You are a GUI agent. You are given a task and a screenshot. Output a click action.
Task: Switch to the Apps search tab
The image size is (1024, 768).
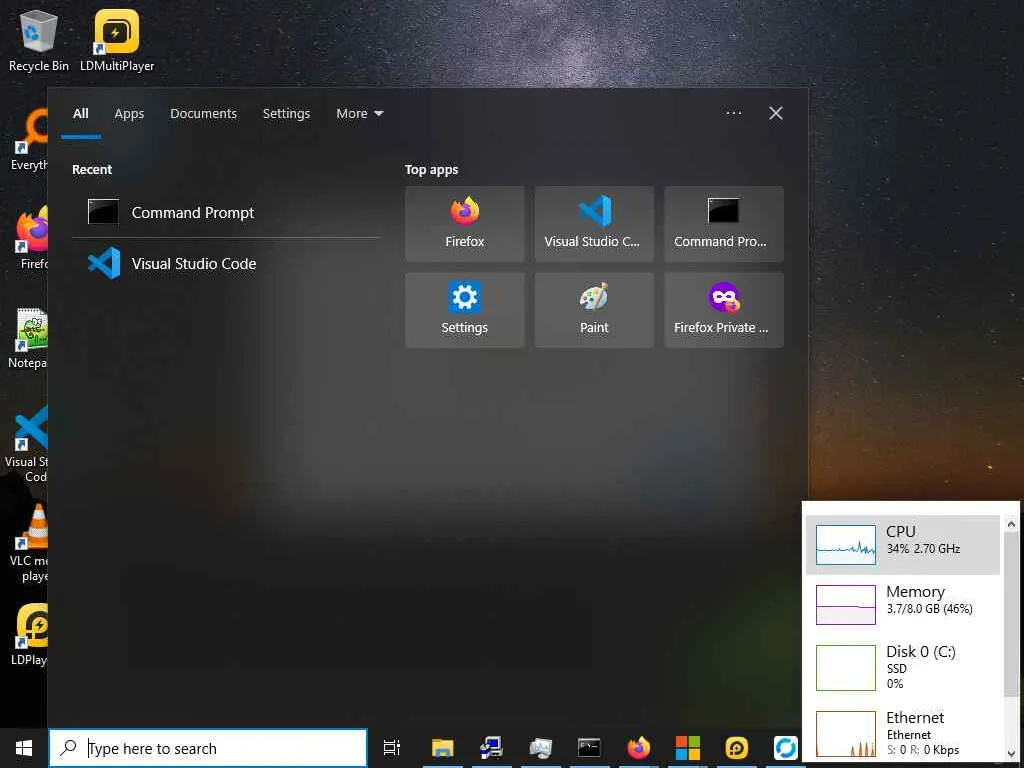(129, 114)
